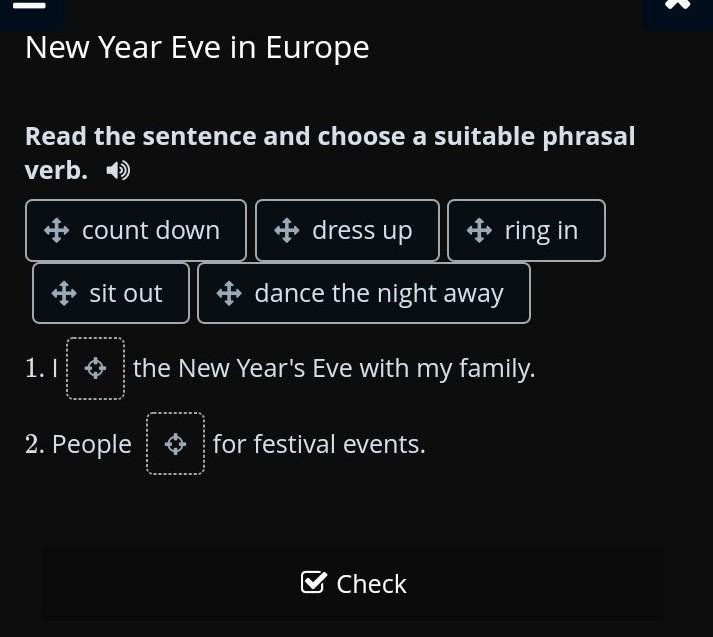Play the audio speaker icon
The image size is (713, 637).
tap(118, 171)
